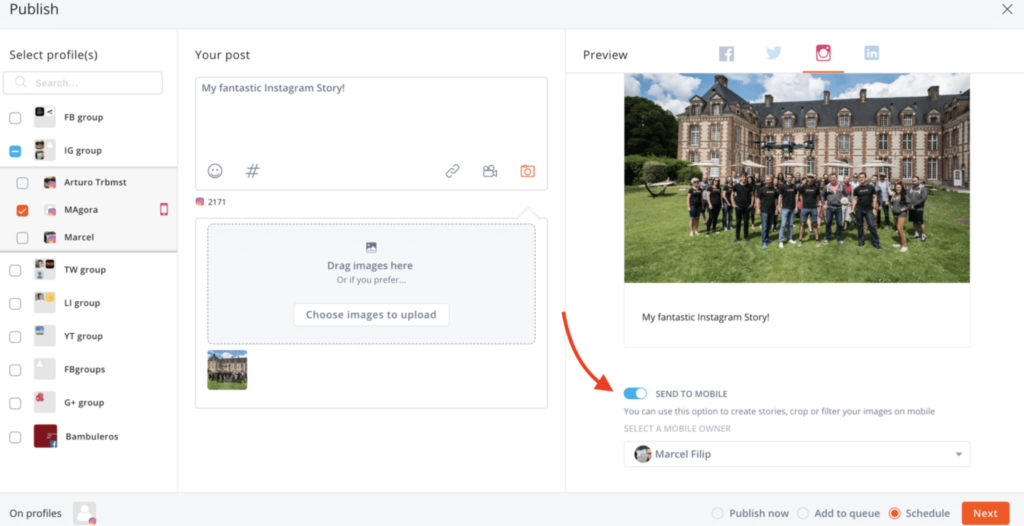
Task: Open the LinkedIn preview tab
Action: coord(871,54)
